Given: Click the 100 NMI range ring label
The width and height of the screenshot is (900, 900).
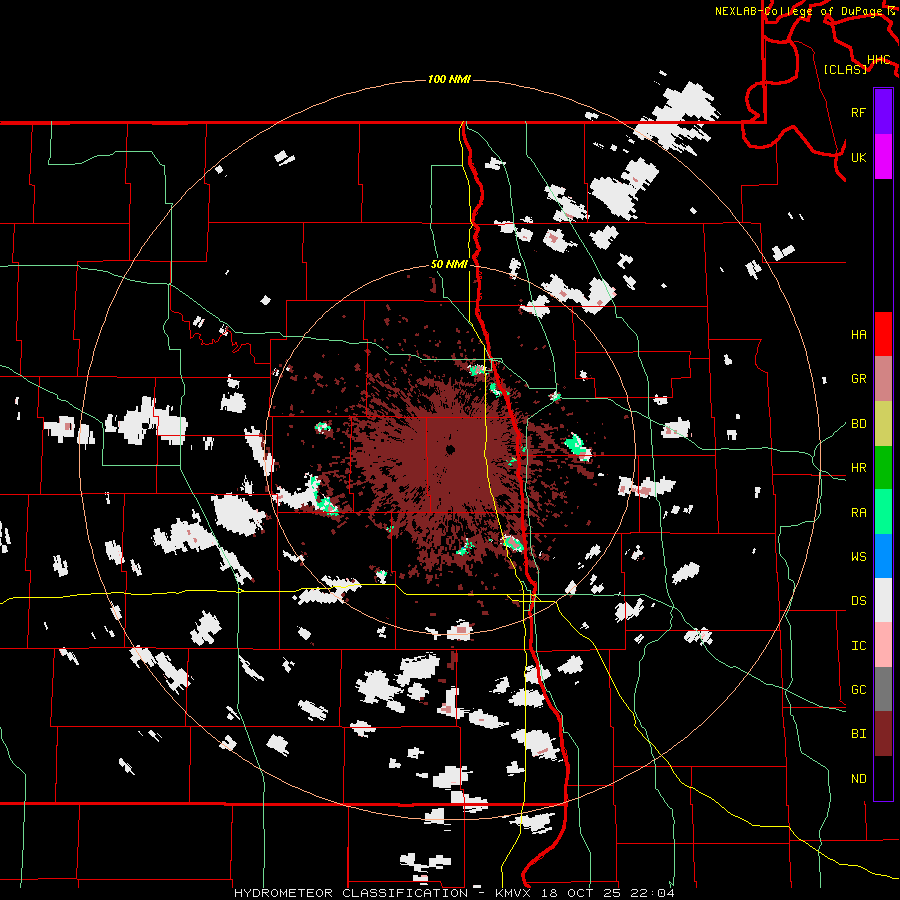Looking at the screenshot, I should [x=449, y=79].
